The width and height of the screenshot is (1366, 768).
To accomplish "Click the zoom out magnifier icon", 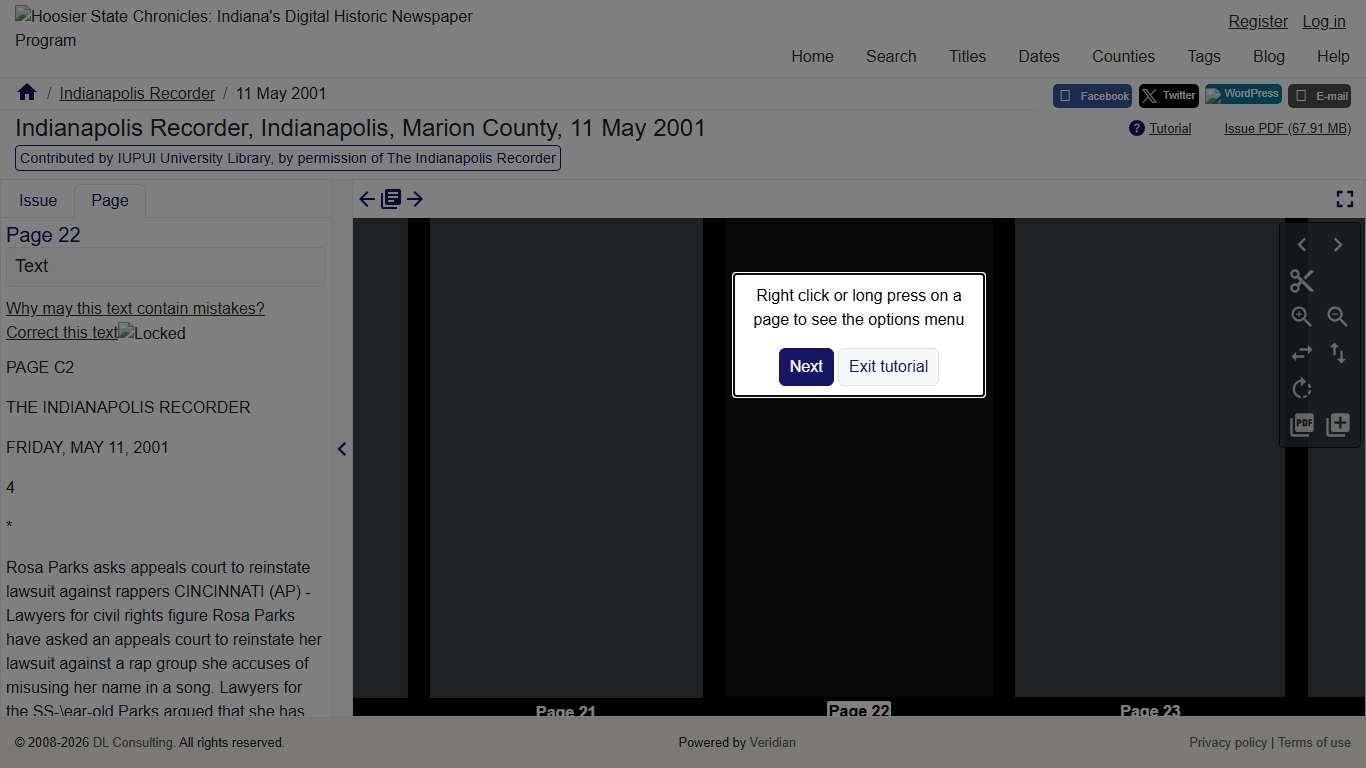I will pyautogui.click(x=1337, y=317).
